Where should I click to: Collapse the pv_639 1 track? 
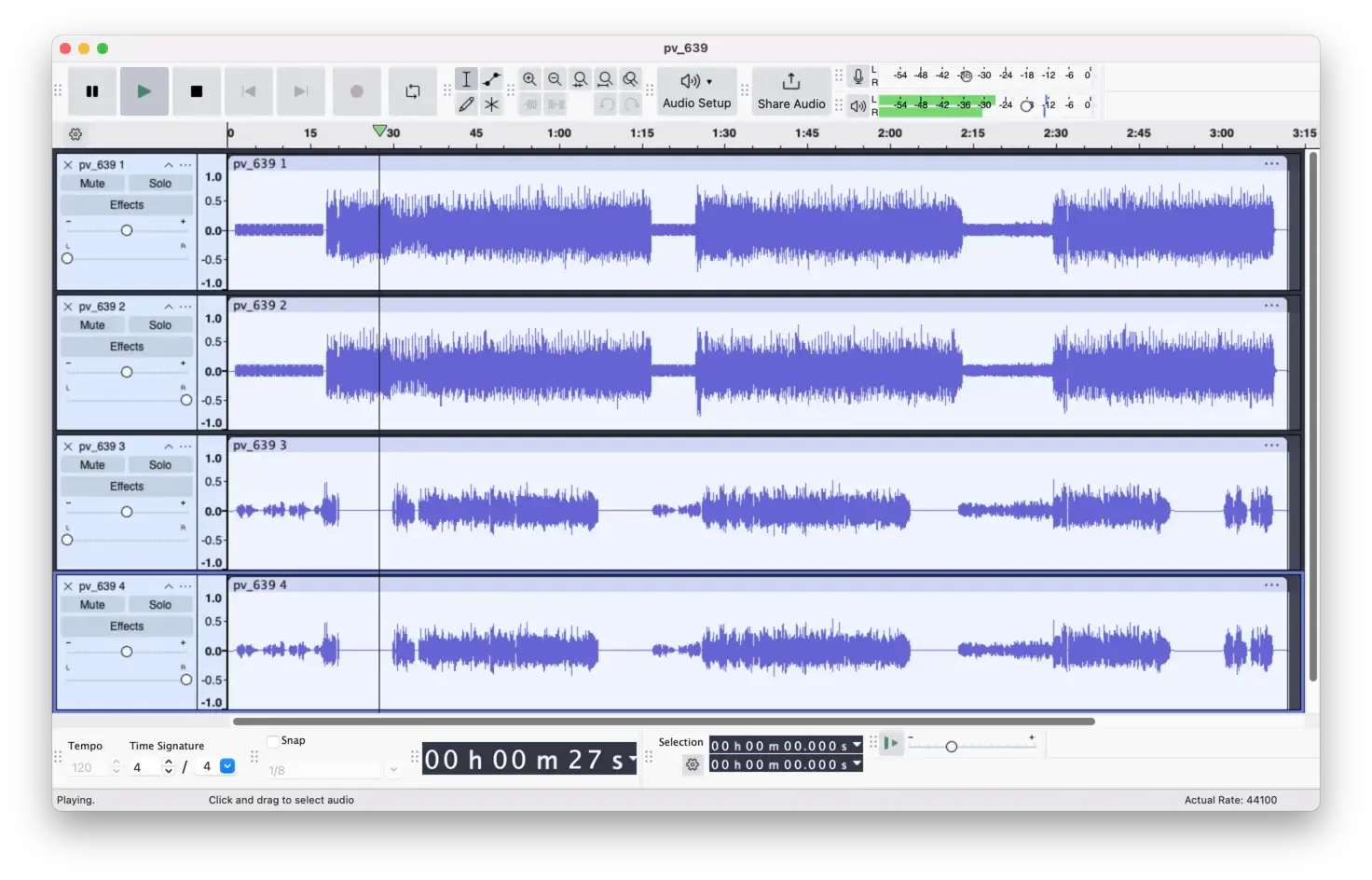(169, 163)
